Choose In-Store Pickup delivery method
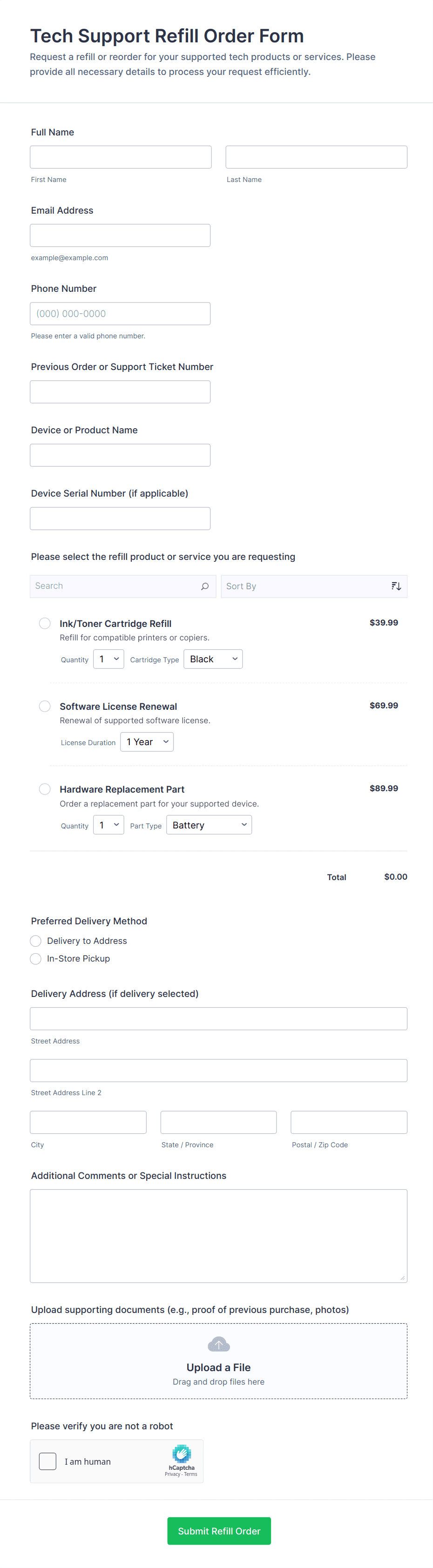 [36, 959]
